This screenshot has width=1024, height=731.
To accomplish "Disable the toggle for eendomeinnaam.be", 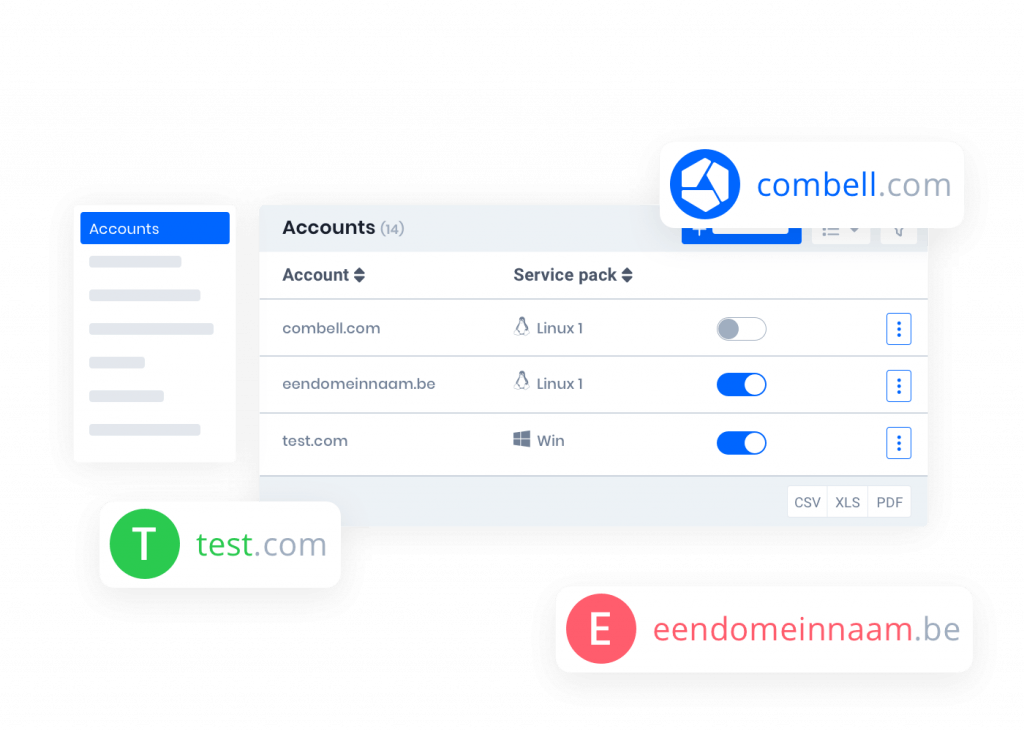I will 741,385.
